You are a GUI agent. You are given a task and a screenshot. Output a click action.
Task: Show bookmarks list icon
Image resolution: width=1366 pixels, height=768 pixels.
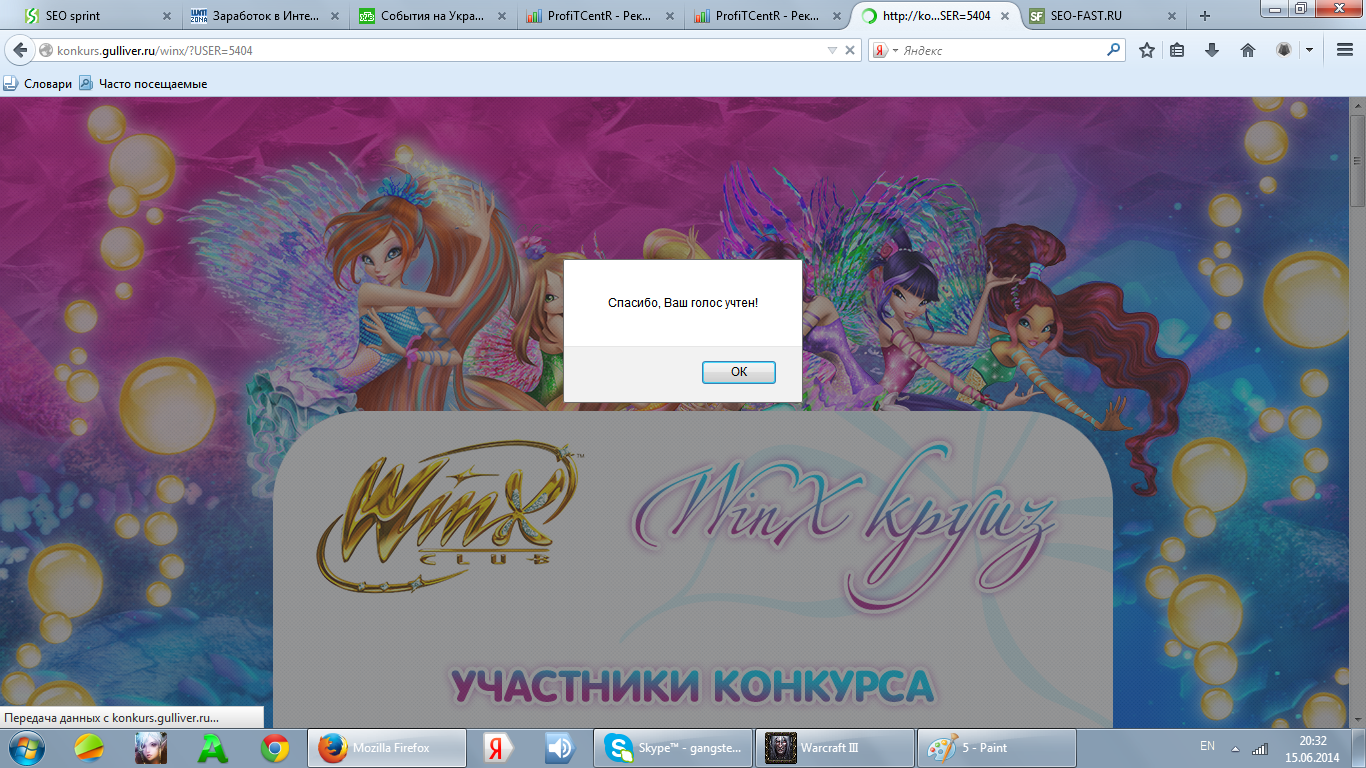[x=1178, y=50]
